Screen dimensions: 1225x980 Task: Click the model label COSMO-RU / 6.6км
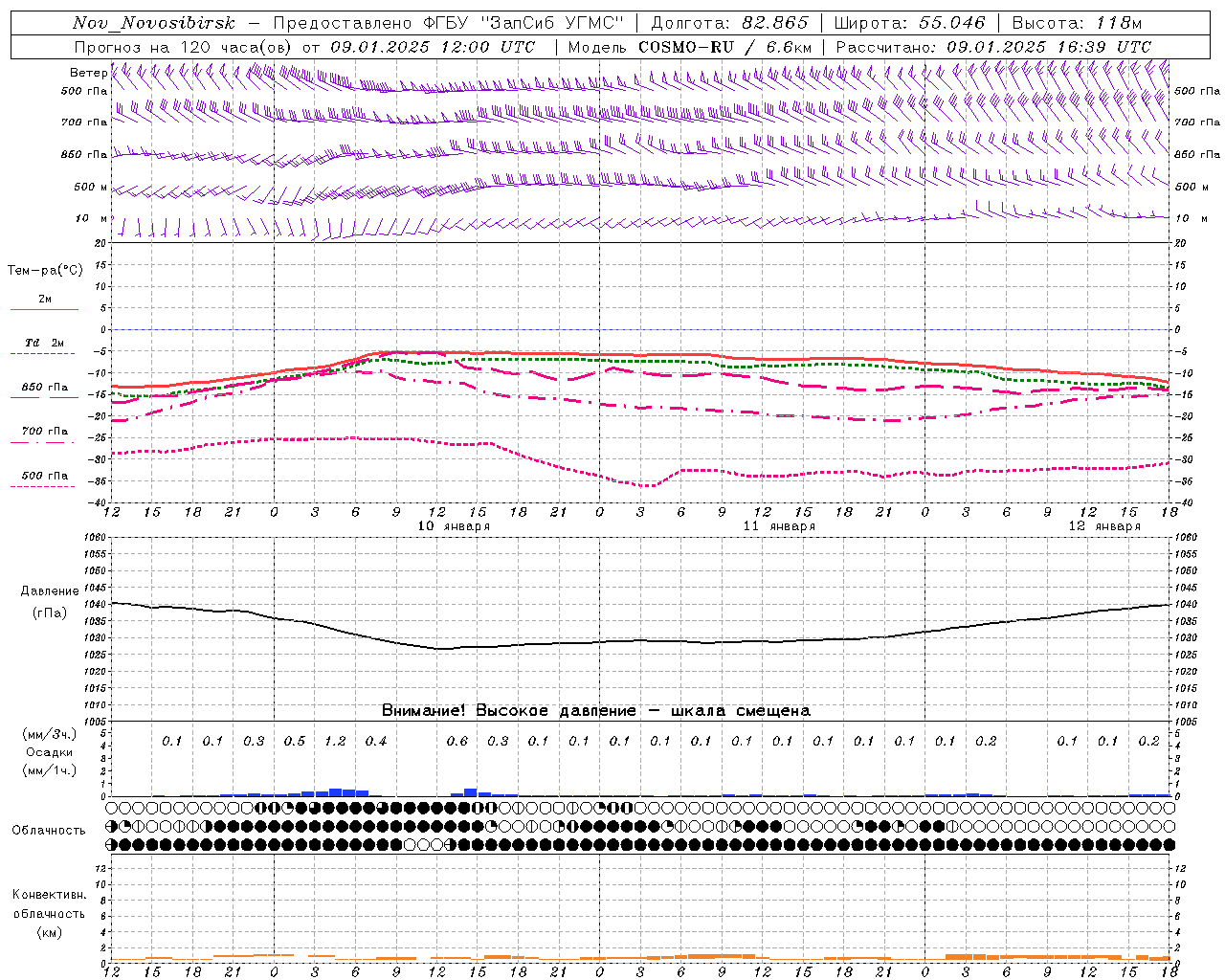coord(725,47)
